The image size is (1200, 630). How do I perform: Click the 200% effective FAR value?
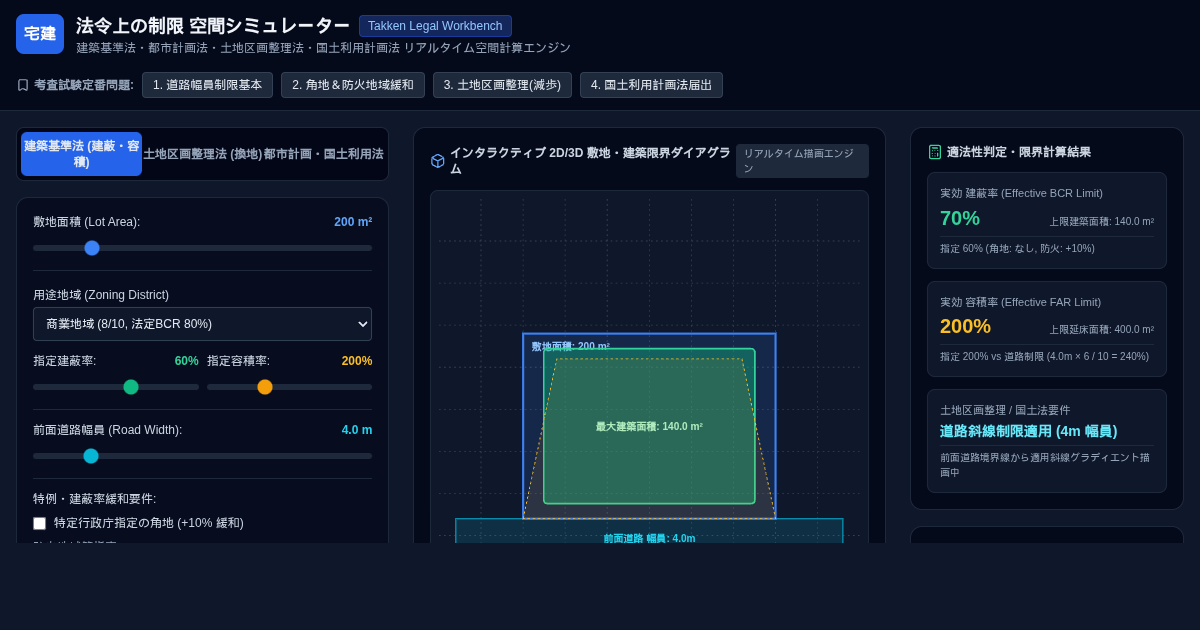tap(965, 326)
